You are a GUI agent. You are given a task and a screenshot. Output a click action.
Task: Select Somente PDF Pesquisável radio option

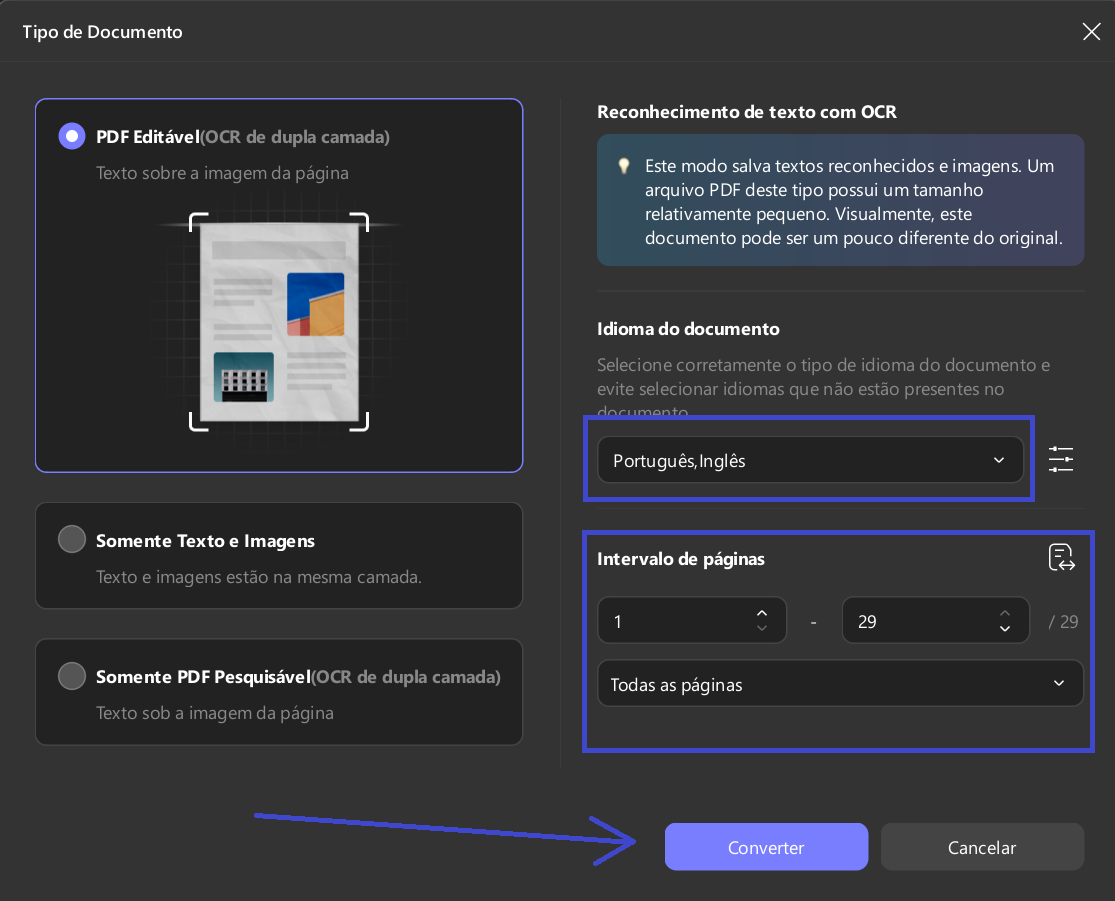[x=72, y=676]
